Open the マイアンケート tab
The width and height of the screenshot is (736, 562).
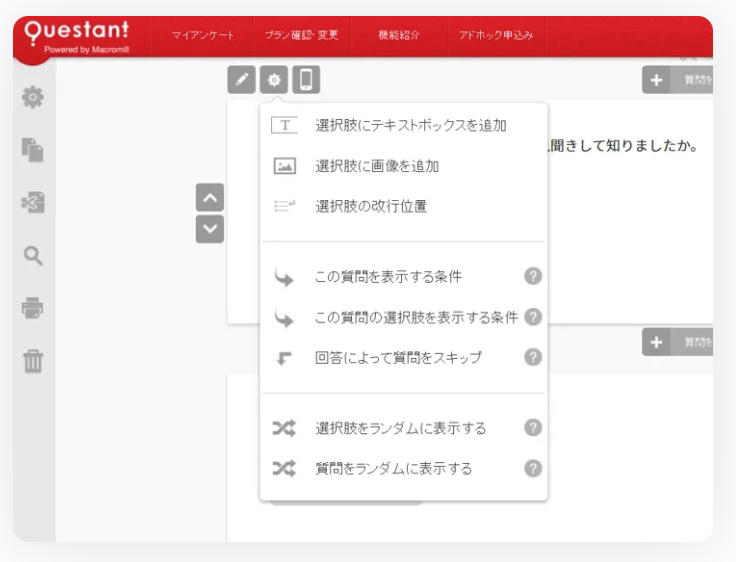[x=203, y=35]
